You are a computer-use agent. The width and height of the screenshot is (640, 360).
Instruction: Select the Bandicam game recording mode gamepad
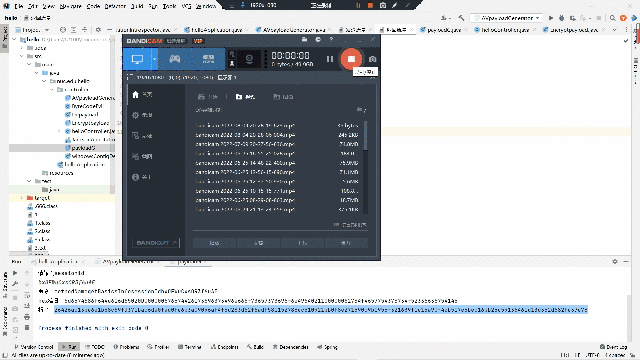(x=175, y=59)
